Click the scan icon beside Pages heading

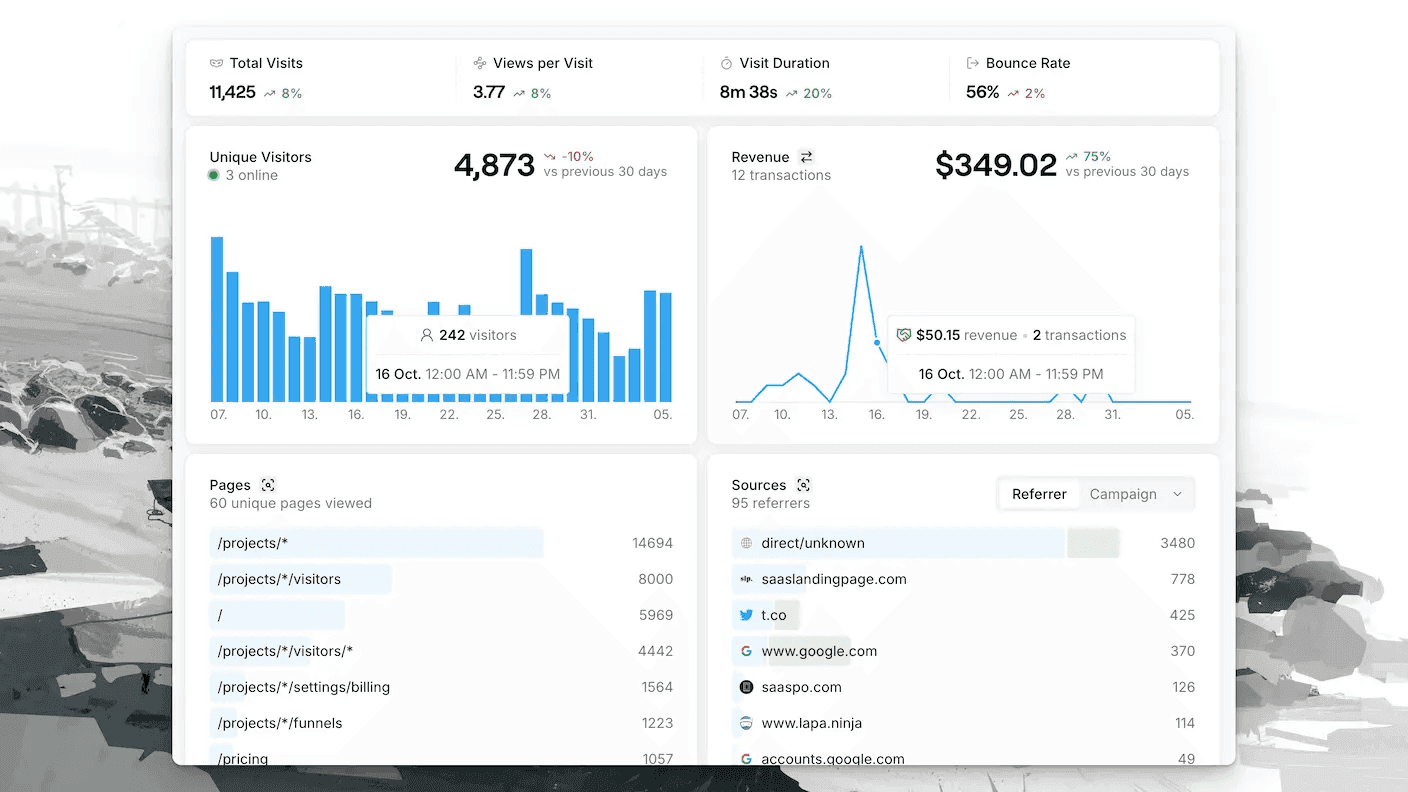267,485
